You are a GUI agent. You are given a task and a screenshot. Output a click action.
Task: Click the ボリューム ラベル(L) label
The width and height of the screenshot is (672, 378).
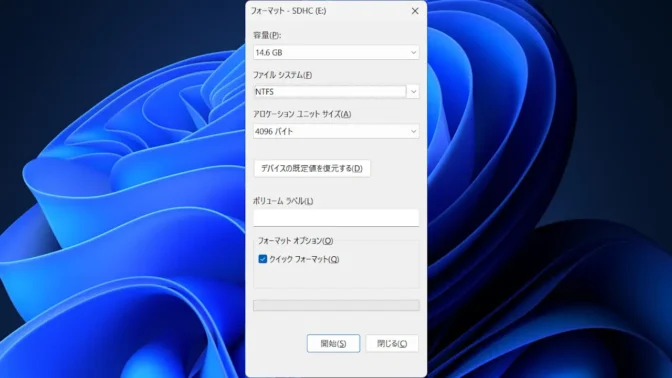pyautogui.click(x=283, y=201)
